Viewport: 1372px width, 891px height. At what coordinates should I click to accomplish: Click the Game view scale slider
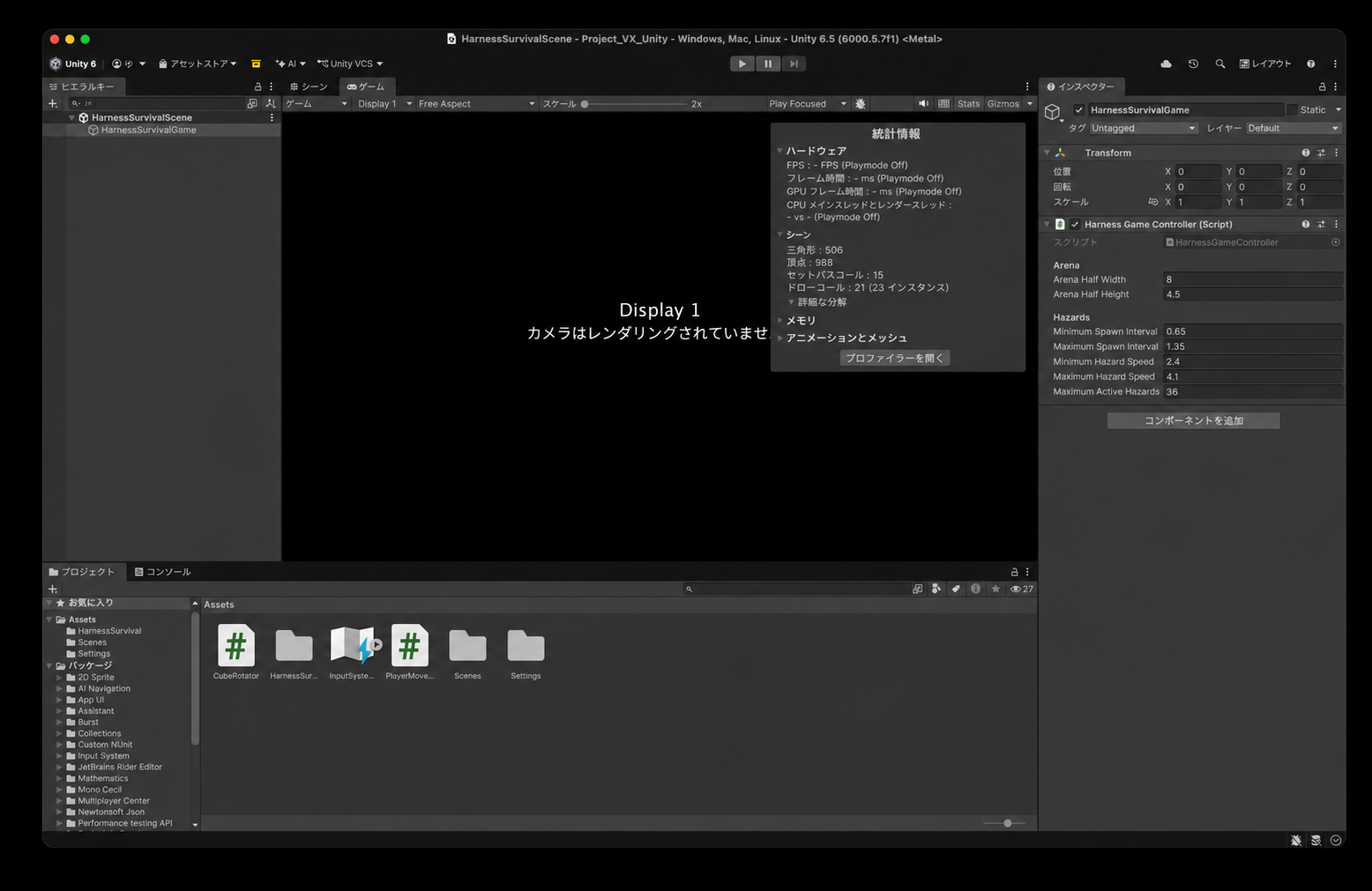click(x=635, y=104)
